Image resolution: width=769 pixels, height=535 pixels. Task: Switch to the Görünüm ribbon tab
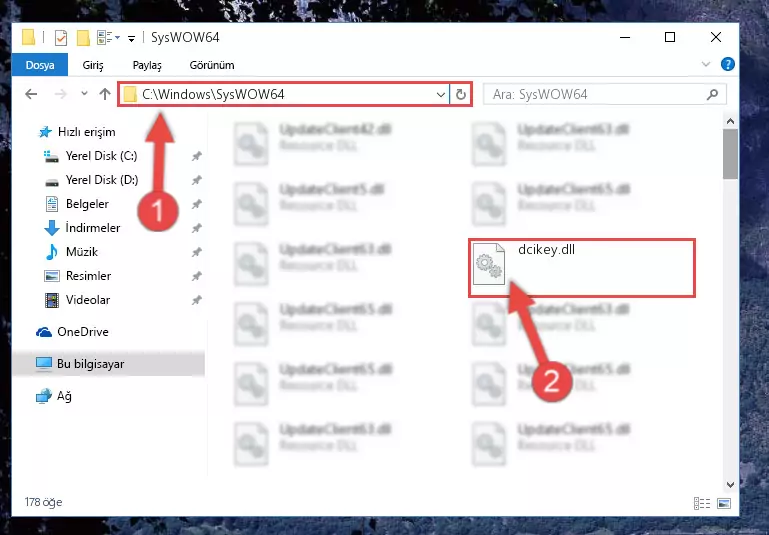(212, 65)
